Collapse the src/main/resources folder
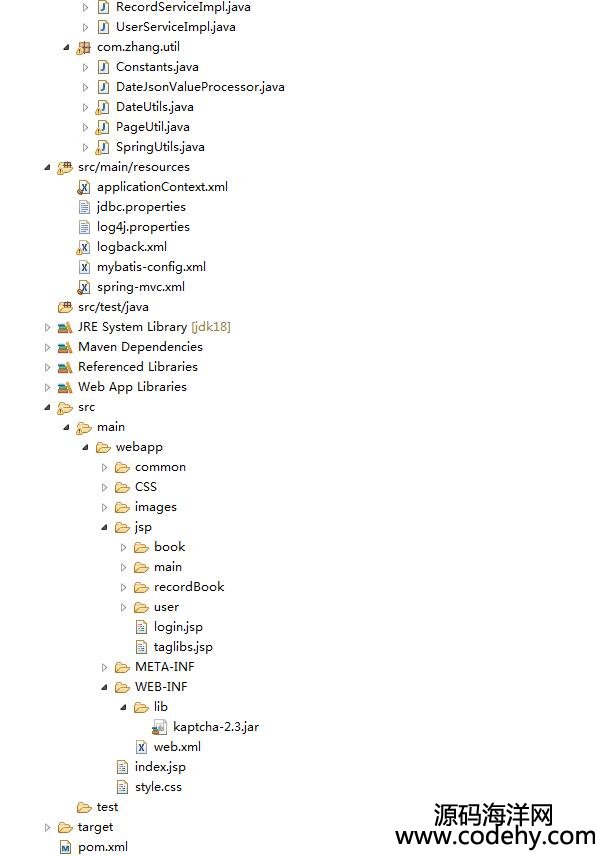The image size is (600, 856). tap(47, 168)
